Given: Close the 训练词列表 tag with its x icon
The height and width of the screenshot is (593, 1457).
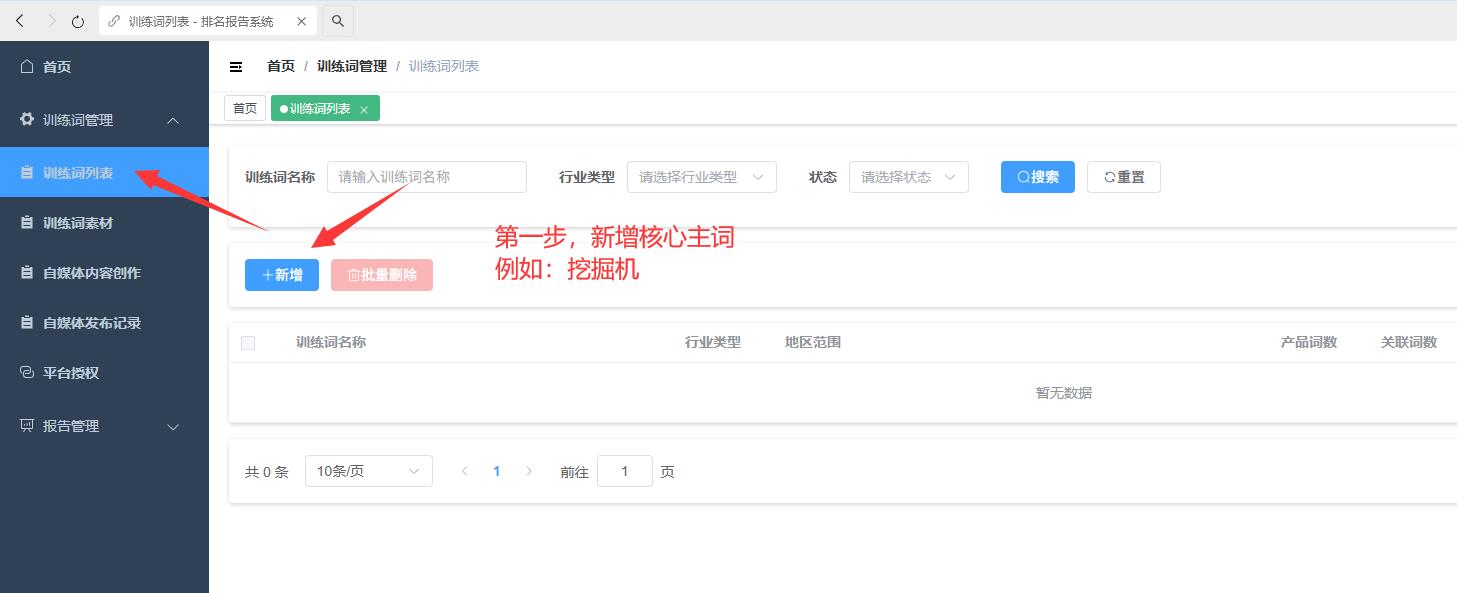Looking at the screenshot, I should [364, 109].
